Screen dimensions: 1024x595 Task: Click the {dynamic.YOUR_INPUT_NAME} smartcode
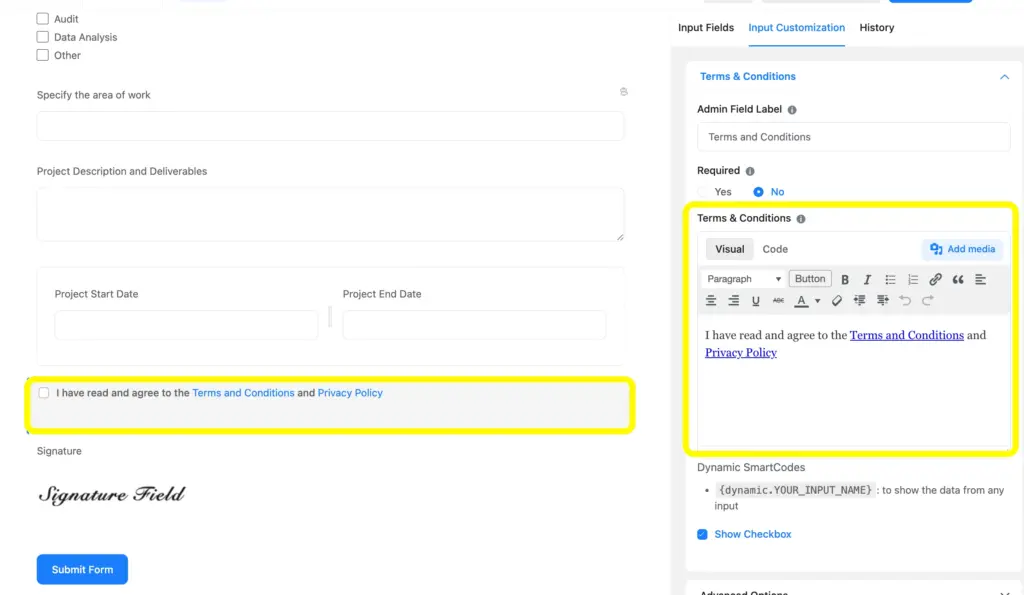click(x=795, y=490)
